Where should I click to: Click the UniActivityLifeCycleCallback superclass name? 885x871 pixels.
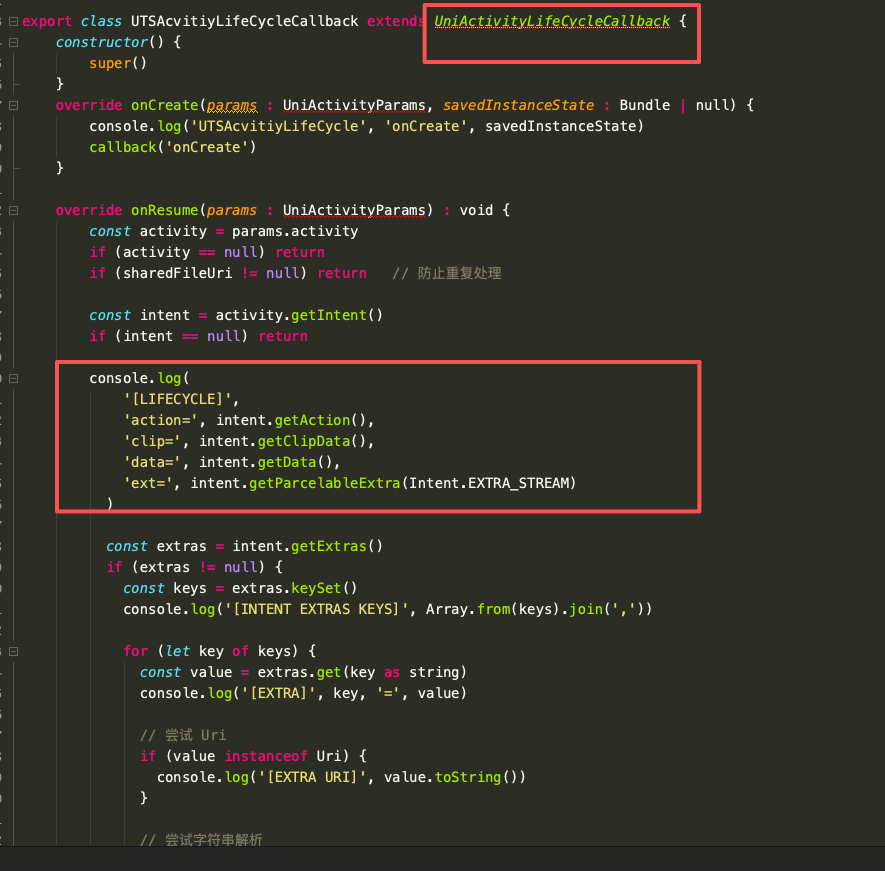click(x=552, y=21)
